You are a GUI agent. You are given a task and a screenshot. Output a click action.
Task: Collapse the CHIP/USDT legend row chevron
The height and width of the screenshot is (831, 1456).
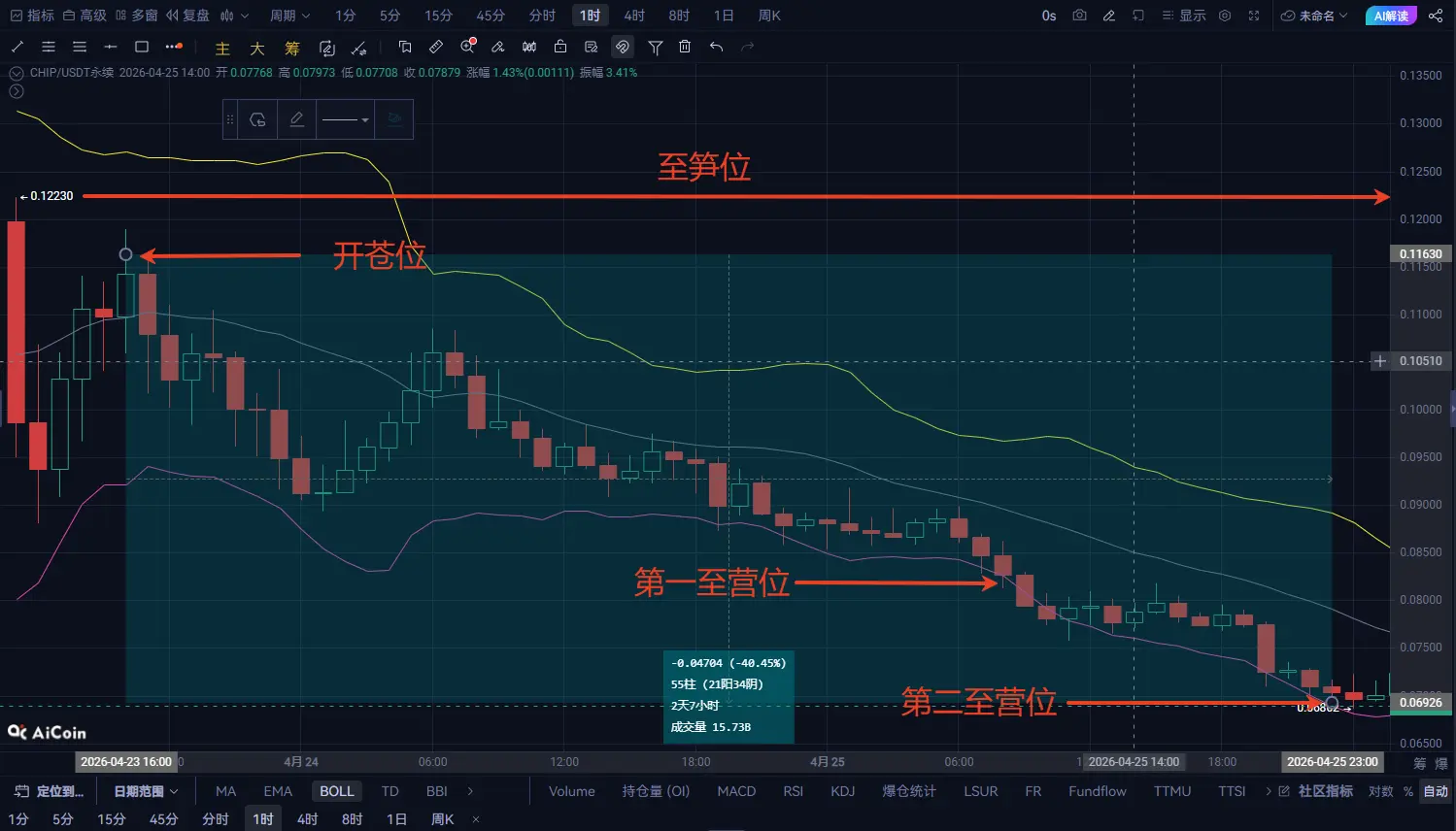pyautogui.click(x=16, y=73)
